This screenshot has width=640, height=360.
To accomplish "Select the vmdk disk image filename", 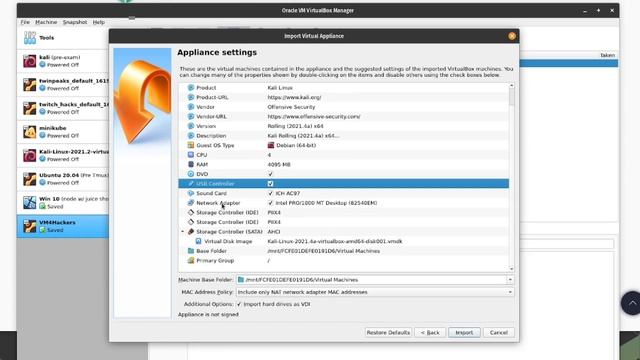I will pyautogui.click(x=335, y=241).
